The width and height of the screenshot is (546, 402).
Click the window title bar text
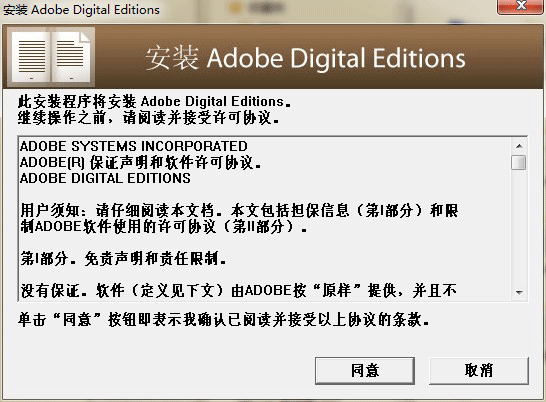[x=81, y=9]
